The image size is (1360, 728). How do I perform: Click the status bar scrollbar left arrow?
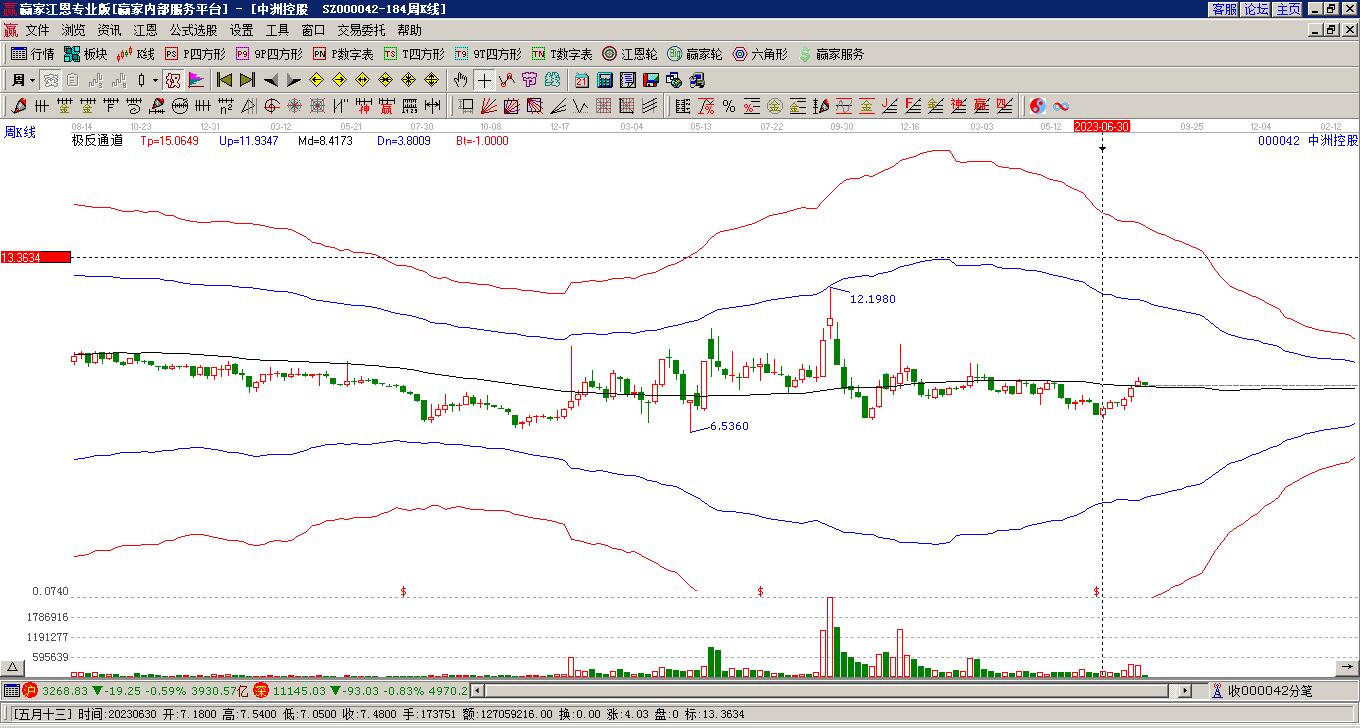point(477,690)
